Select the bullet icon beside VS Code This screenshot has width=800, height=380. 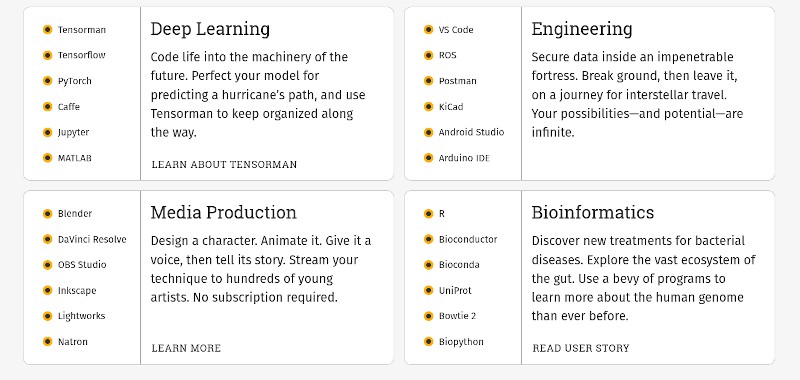point(429,30)
